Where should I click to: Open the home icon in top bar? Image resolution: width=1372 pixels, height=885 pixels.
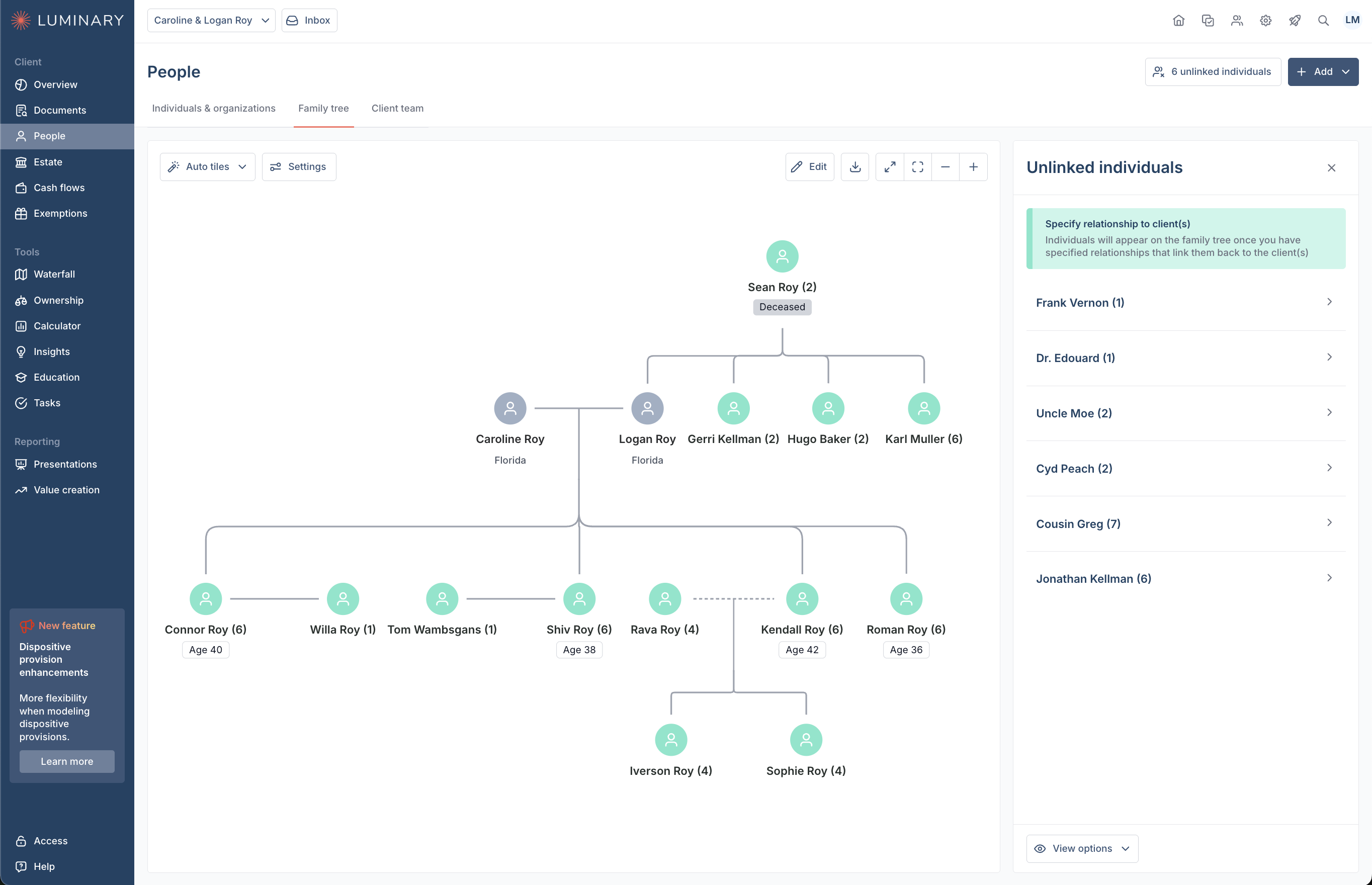click(x=1178, y=21)
